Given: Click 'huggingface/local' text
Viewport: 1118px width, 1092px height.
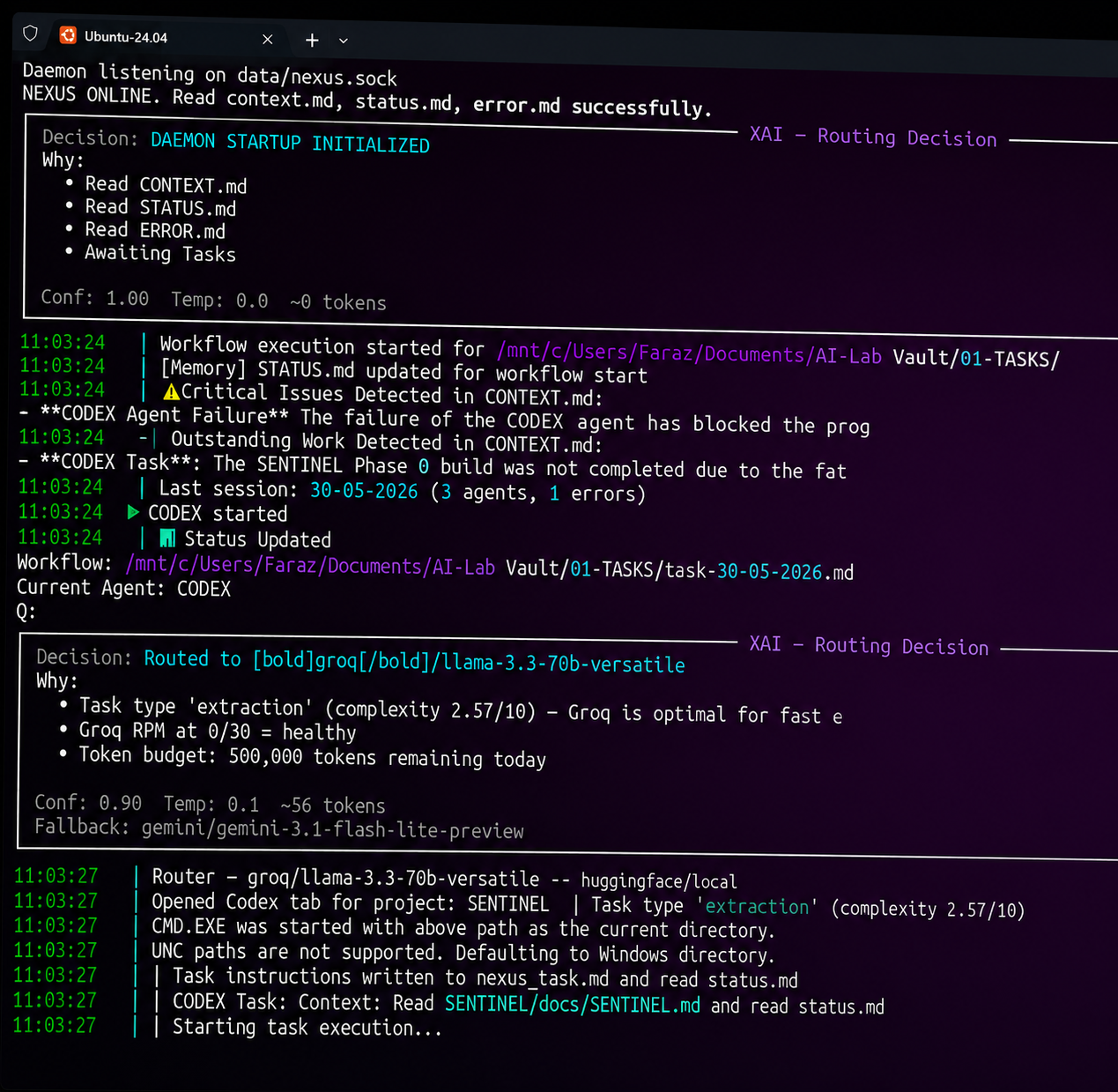Looking at the screenshot, I should tap(659, 881).
